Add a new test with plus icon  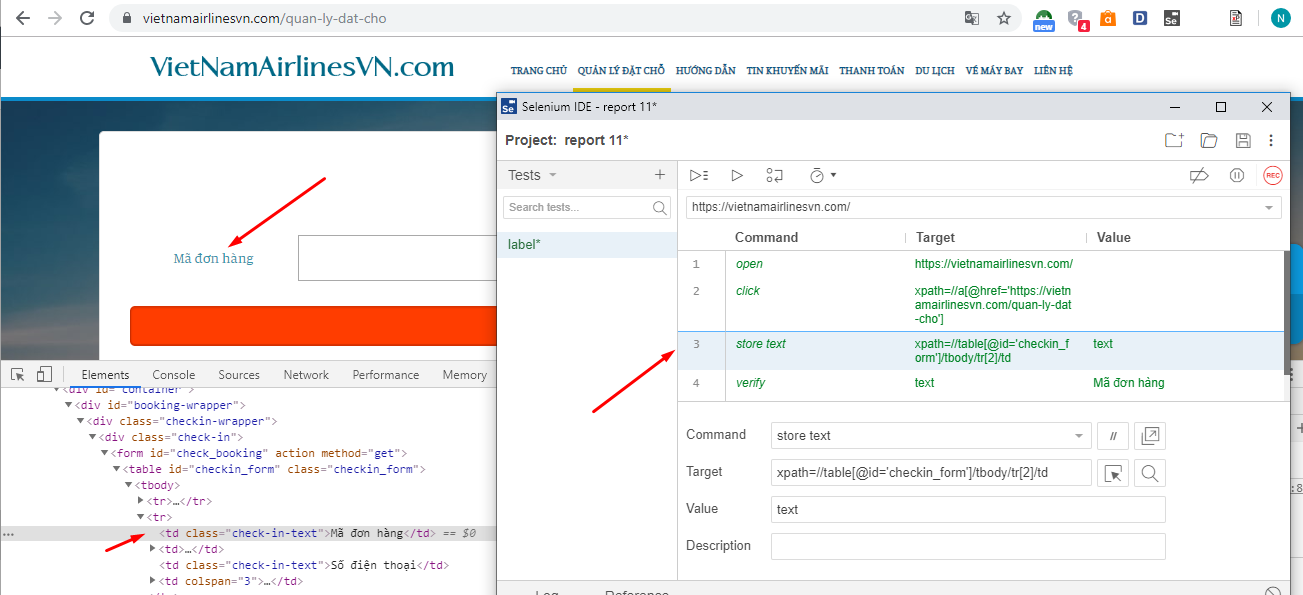(x=660, y=175)
